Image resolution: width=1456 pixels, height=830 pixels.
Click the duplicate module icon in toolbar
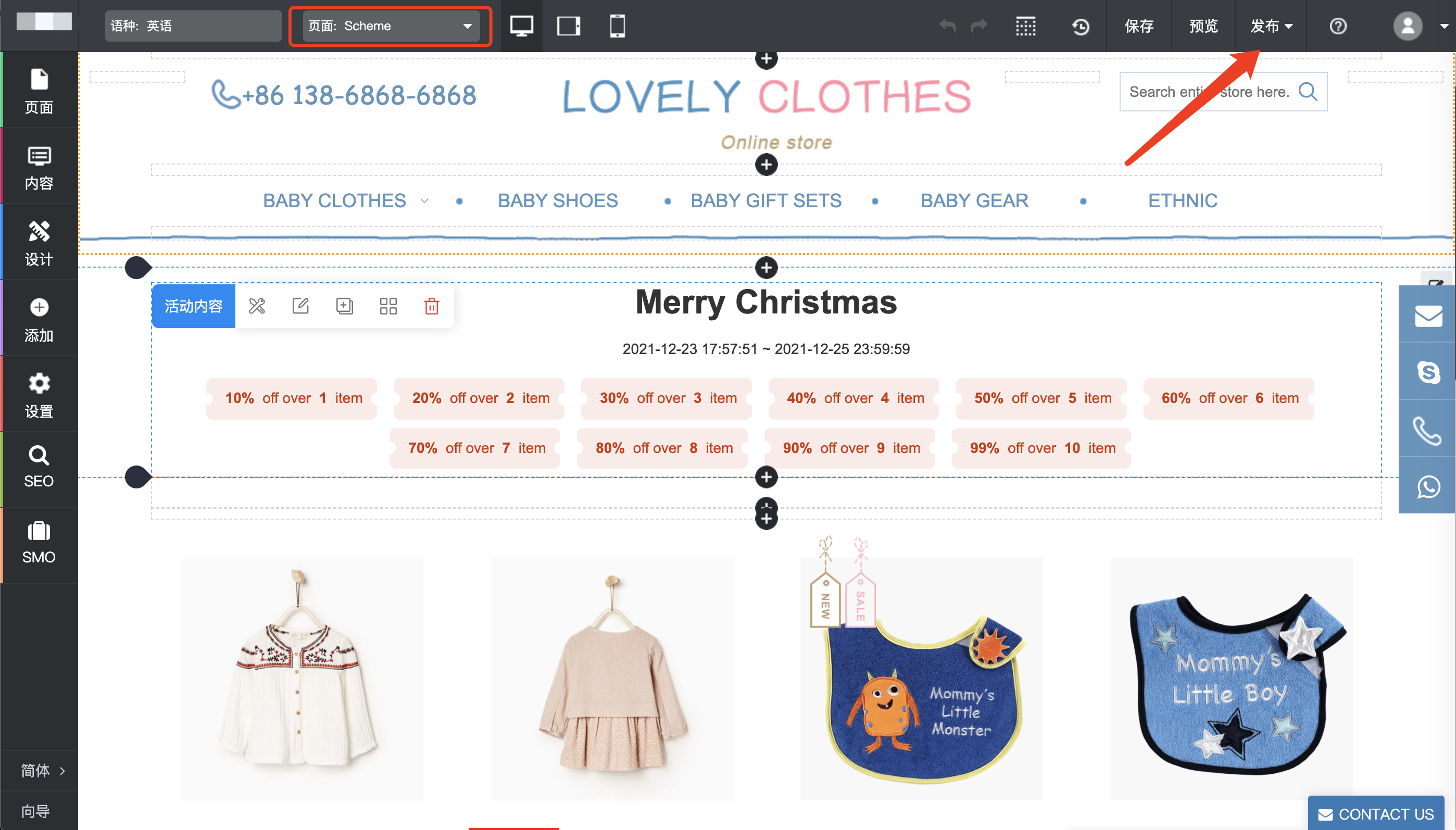tap(344, 306)
